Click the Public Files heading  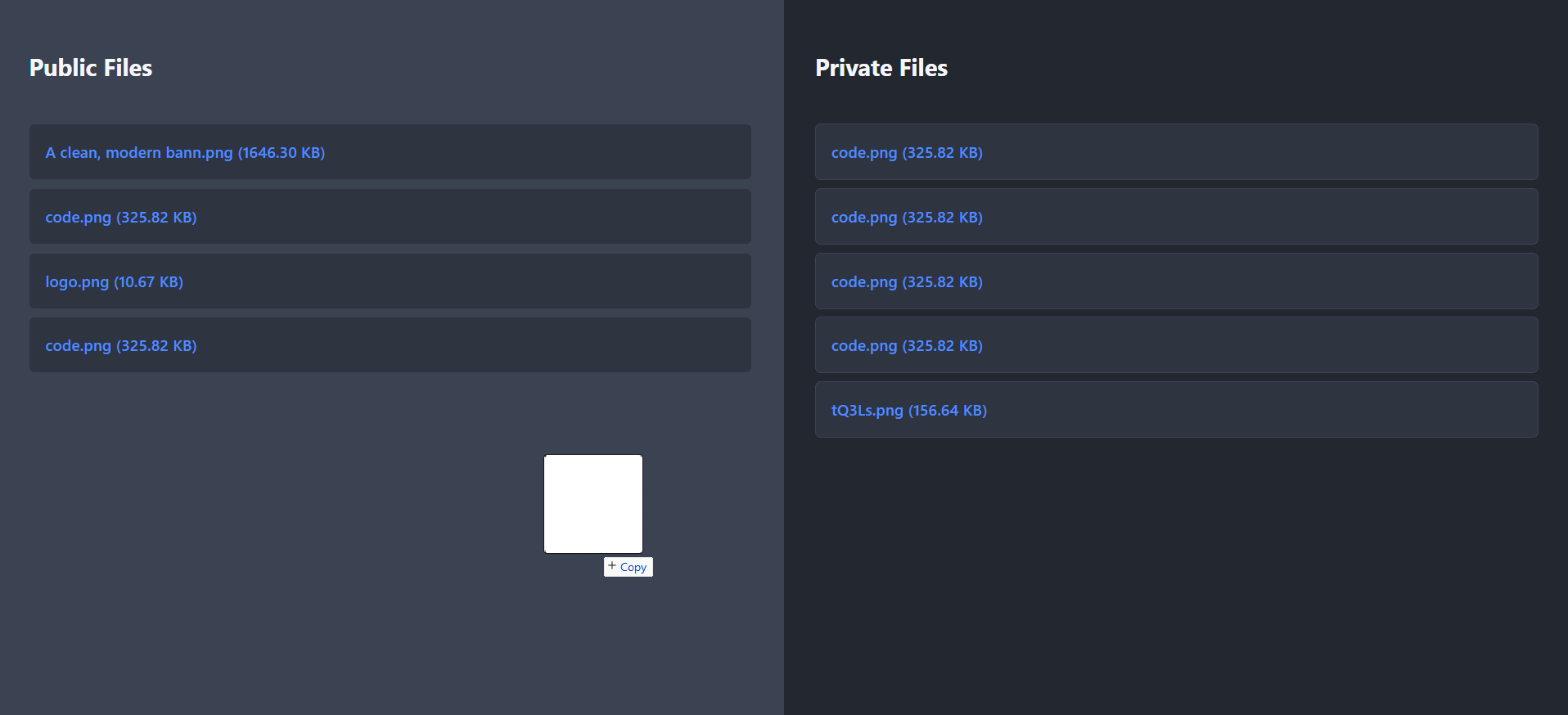(91, 68)
